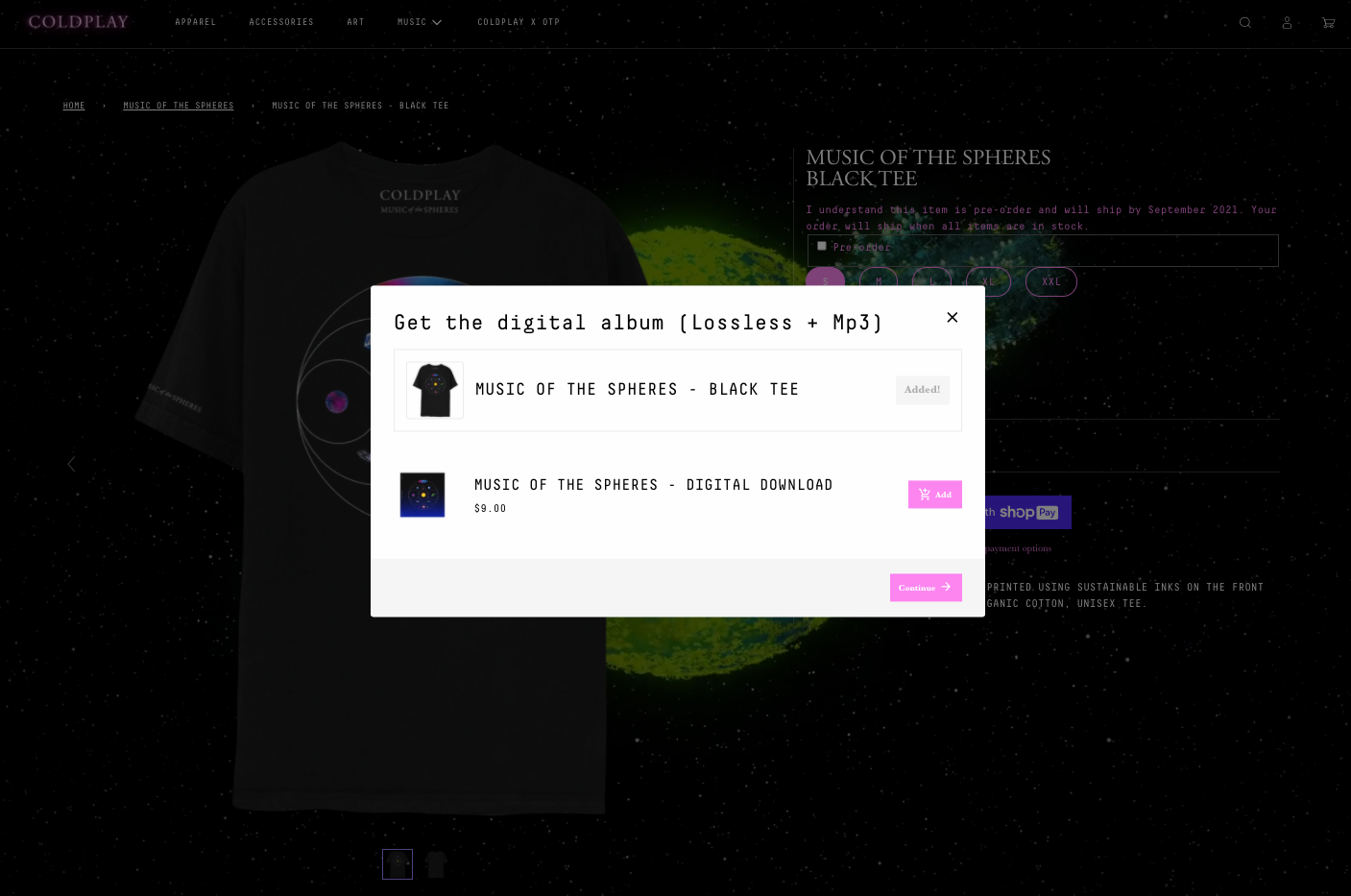
Task: Go to previous product image arrow
Action: point(71,464)
